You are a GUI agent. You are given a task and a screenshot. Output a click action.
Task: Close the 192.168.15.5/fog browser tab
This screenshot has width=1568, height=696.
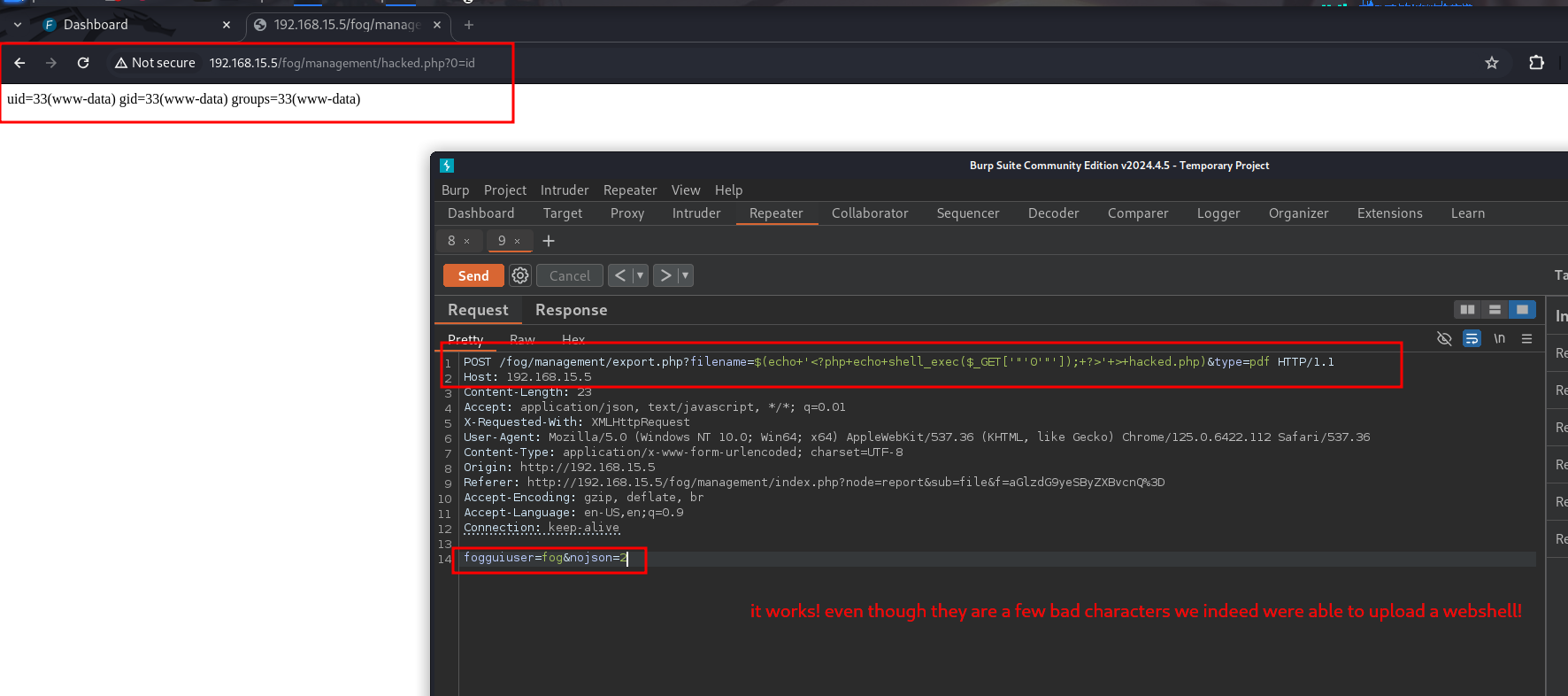[437, 25]
